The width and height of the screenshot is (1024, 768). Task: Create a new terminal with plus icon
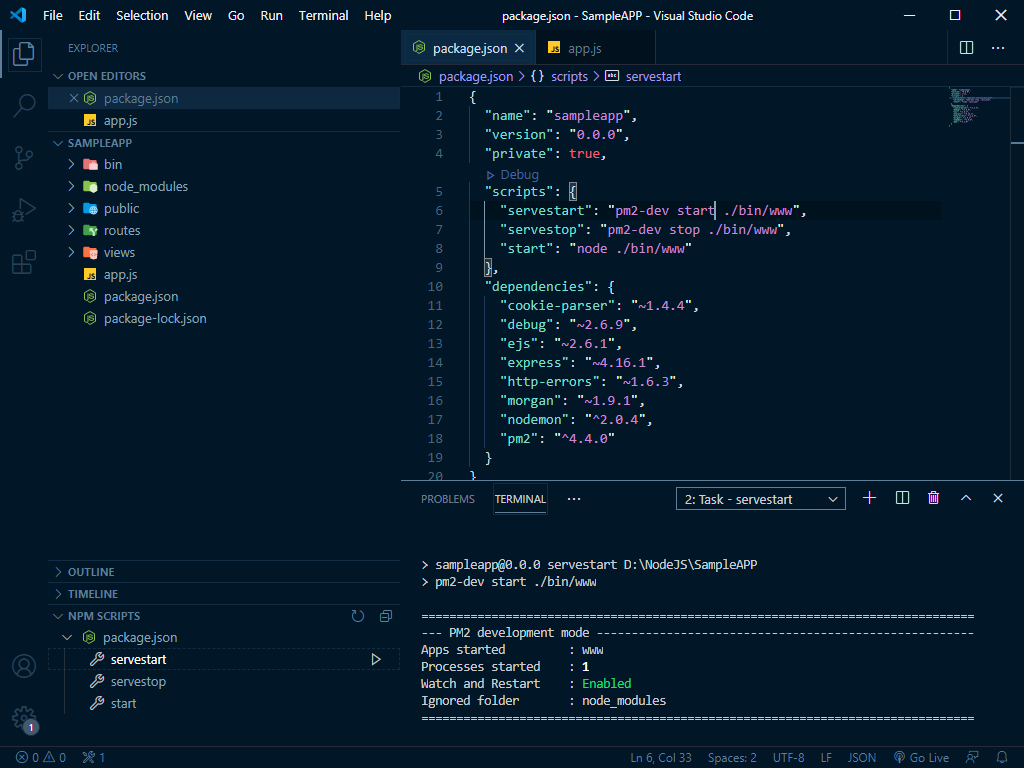click(869, 498)
